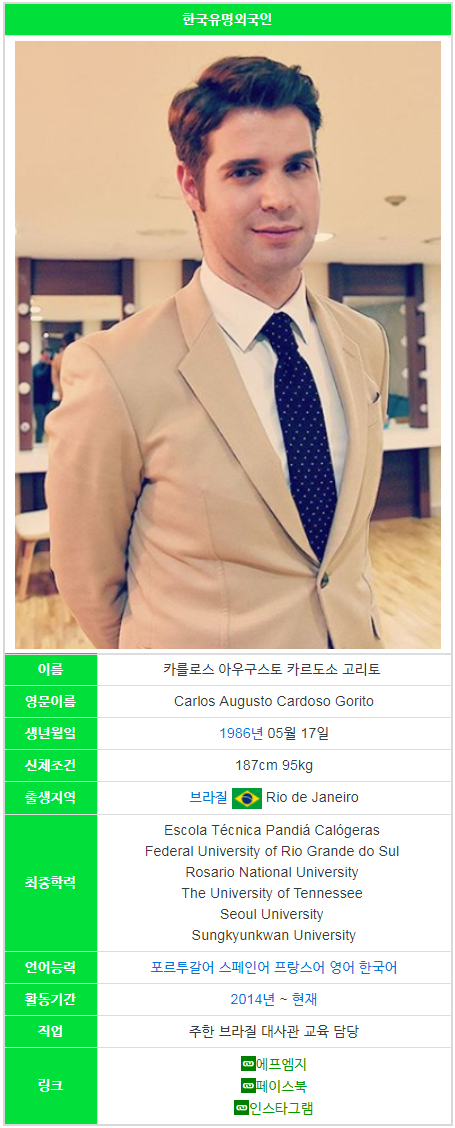
Task: Click the profile photo of the man
Action: (x=228, y=345)
